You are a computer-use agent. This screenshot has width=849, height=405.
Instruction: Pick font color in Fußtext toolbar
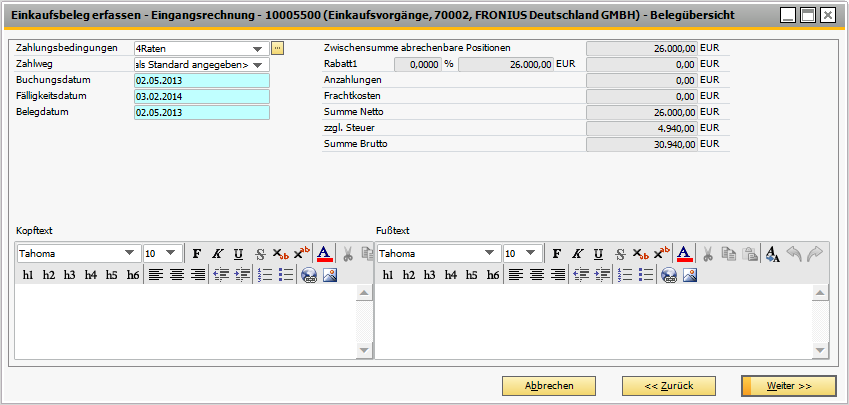pos(683,254)
